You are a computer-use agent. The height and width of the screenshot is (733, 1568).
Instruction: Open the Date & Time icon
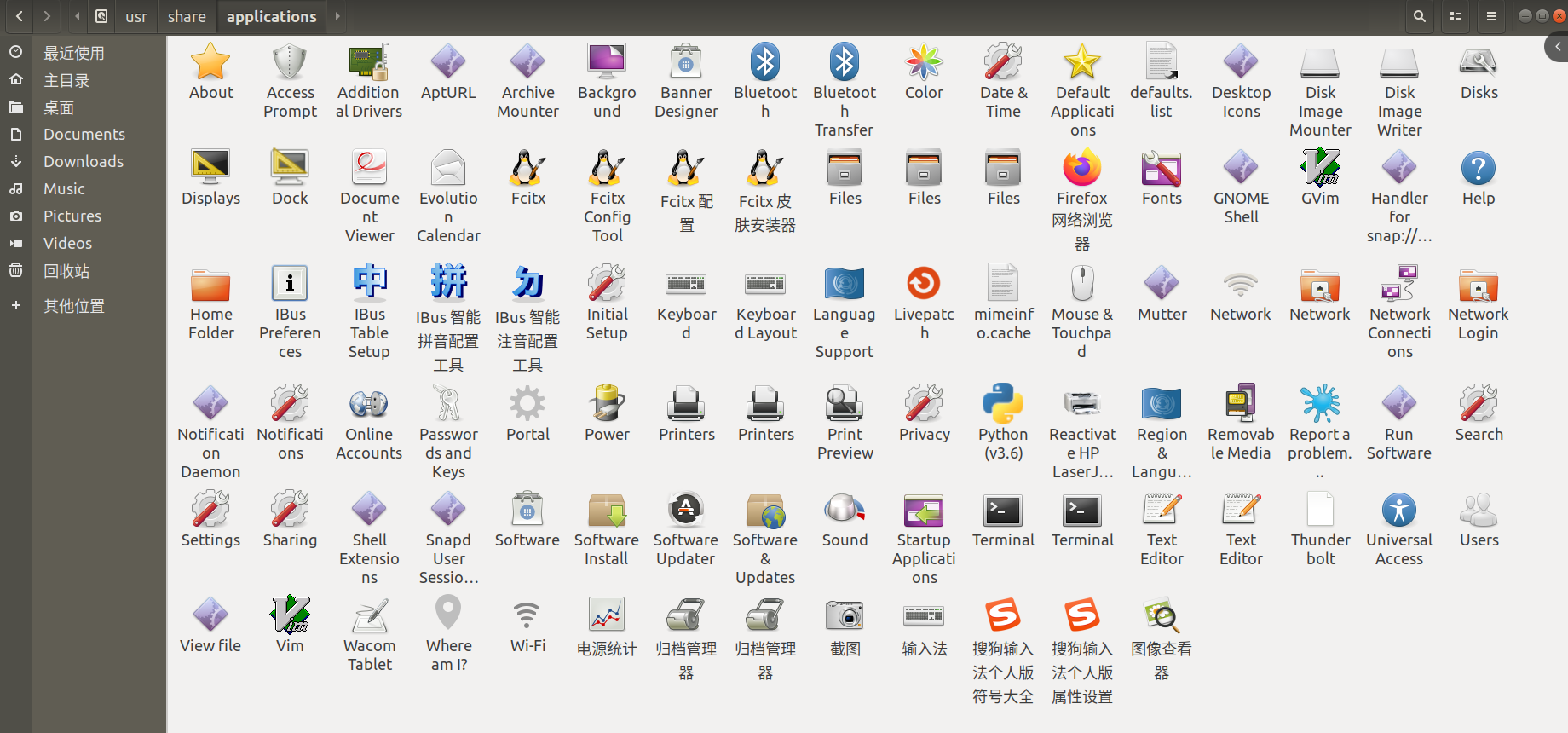pyautogui.click(x=1003, y=62)
